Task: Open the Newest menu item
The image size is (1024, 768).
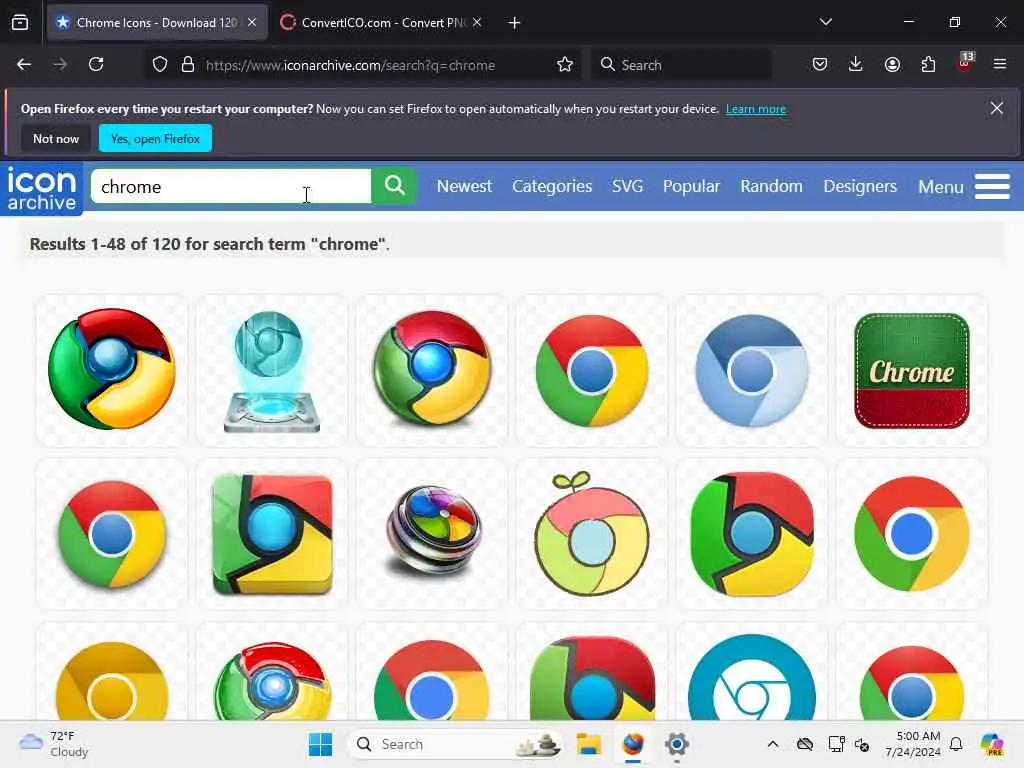Action: coord(464,186)
